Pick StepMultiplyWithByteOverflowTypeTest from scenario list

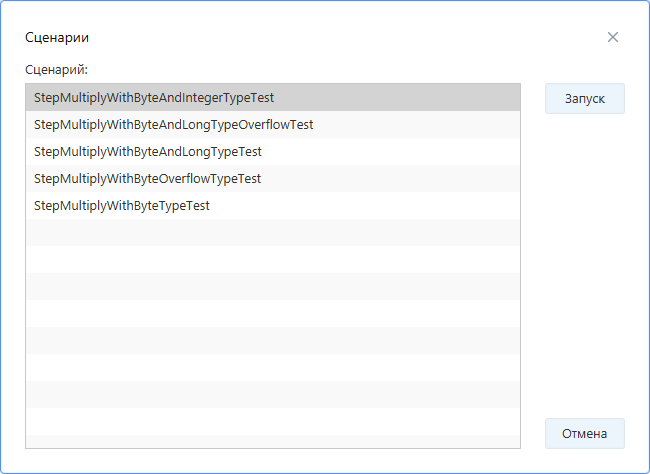coord(148,179)
